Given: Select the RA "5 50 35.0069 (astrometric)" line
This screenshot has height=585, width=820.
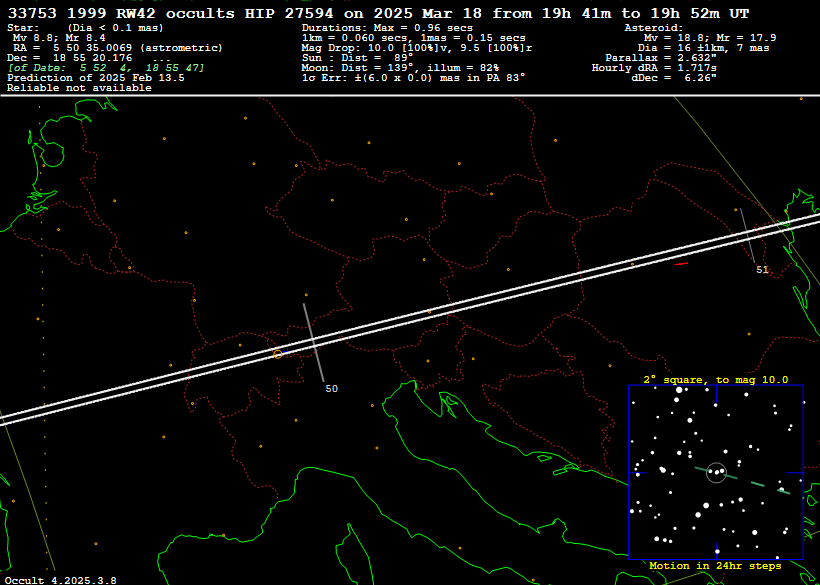Looking at the screenshot, I should point(118,48).
